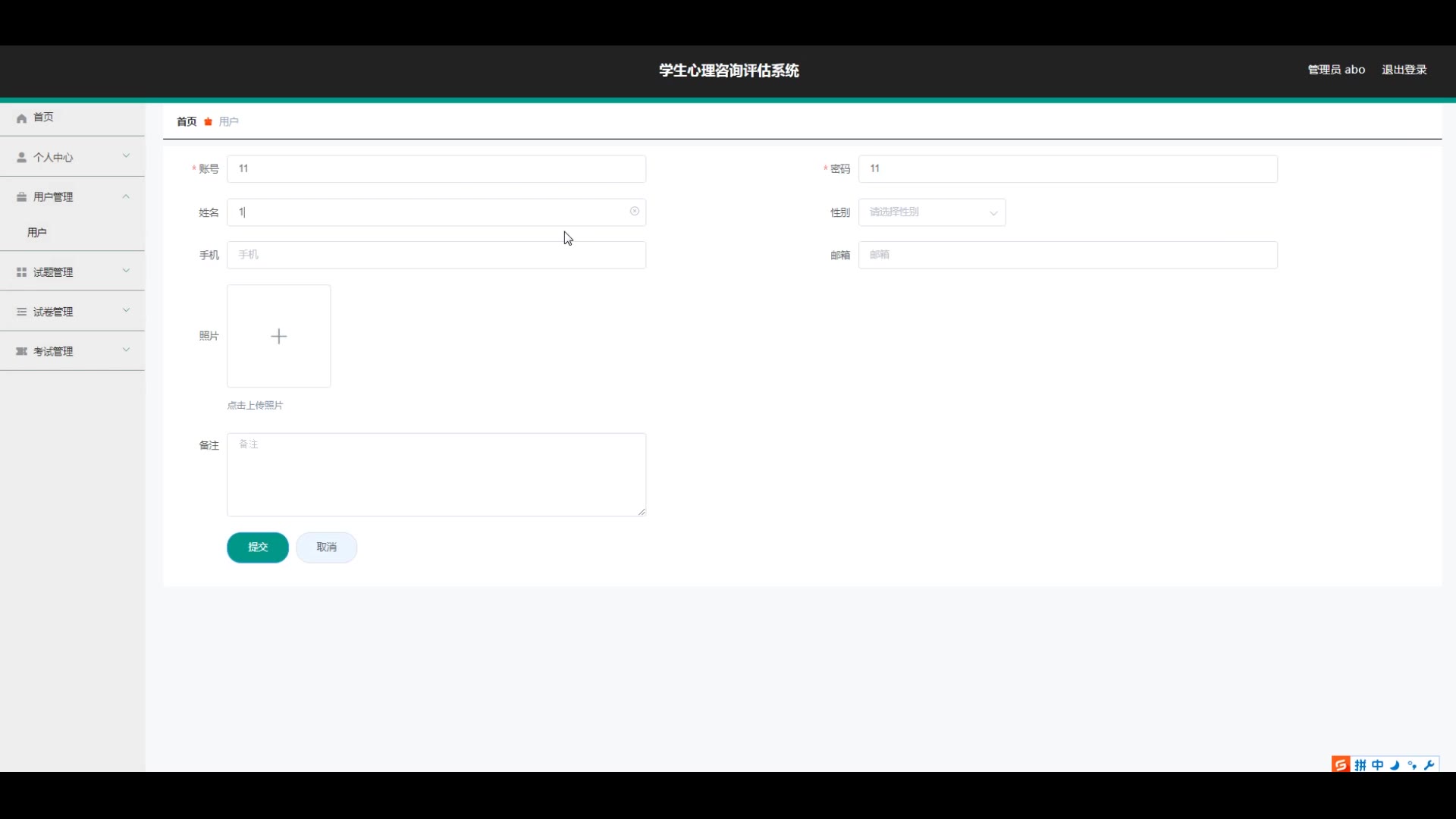Click the clear icon in the 姓名 field
Viewport: 1456px width, 819px height.
[635, 212]
